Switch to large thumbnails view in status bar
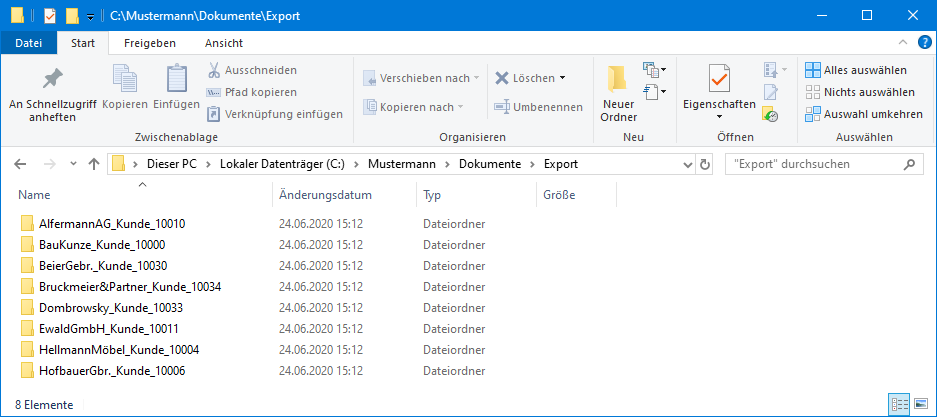The image size is (937, 417). pyautogui.click(x=921, y=404)
